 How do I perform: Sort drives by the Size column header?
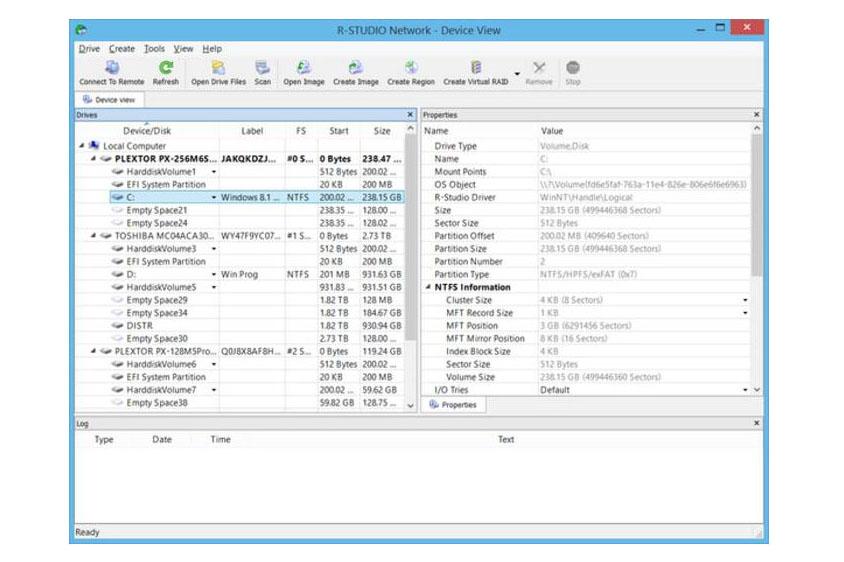(x=381, y=131)
